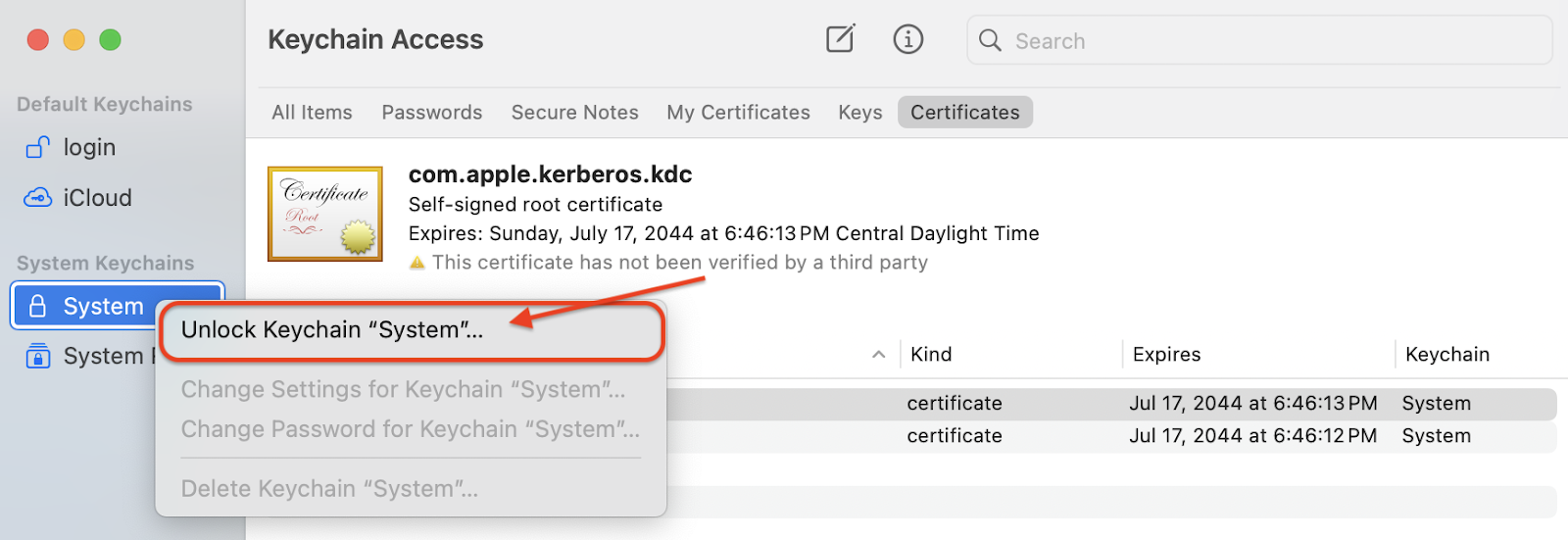The image size is (1568, 540).
Task: Click "This certificate has not been verified" warning text
Action: pyautogui.click(x=680, y=263)
